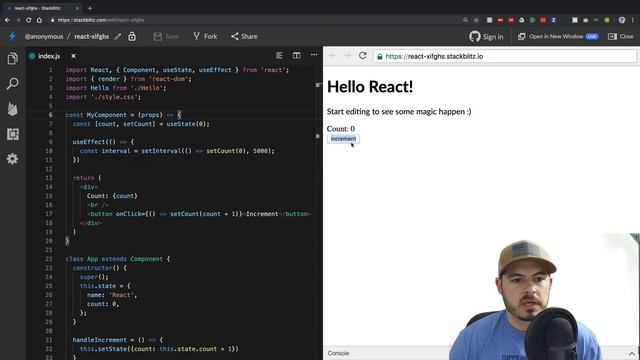Click the @anonymous user link

click(x=44, y=36)
